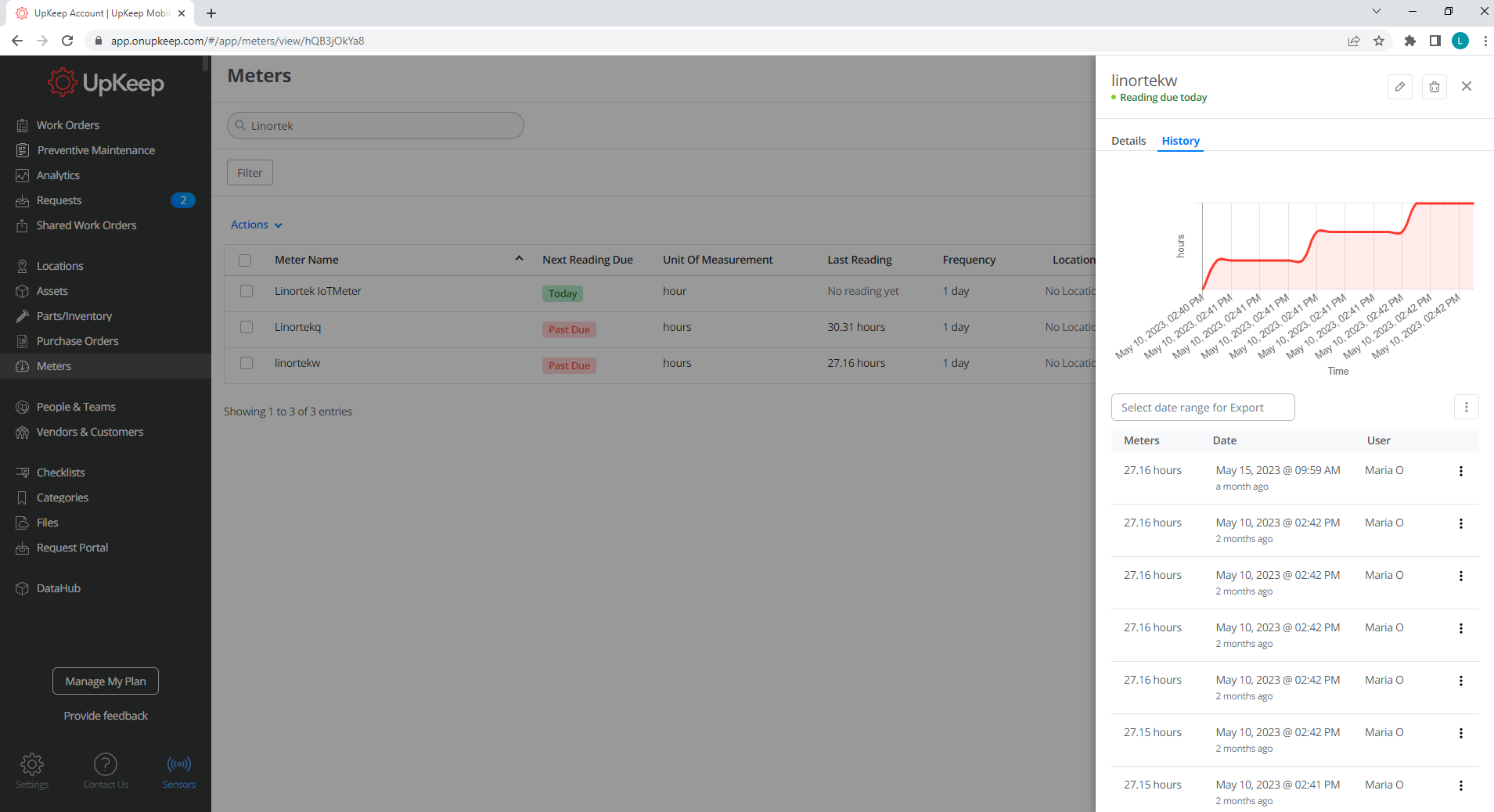Edit linortekw meter with pencil icon
This screenshot has height=812, width=1494.
point(1400,87)
